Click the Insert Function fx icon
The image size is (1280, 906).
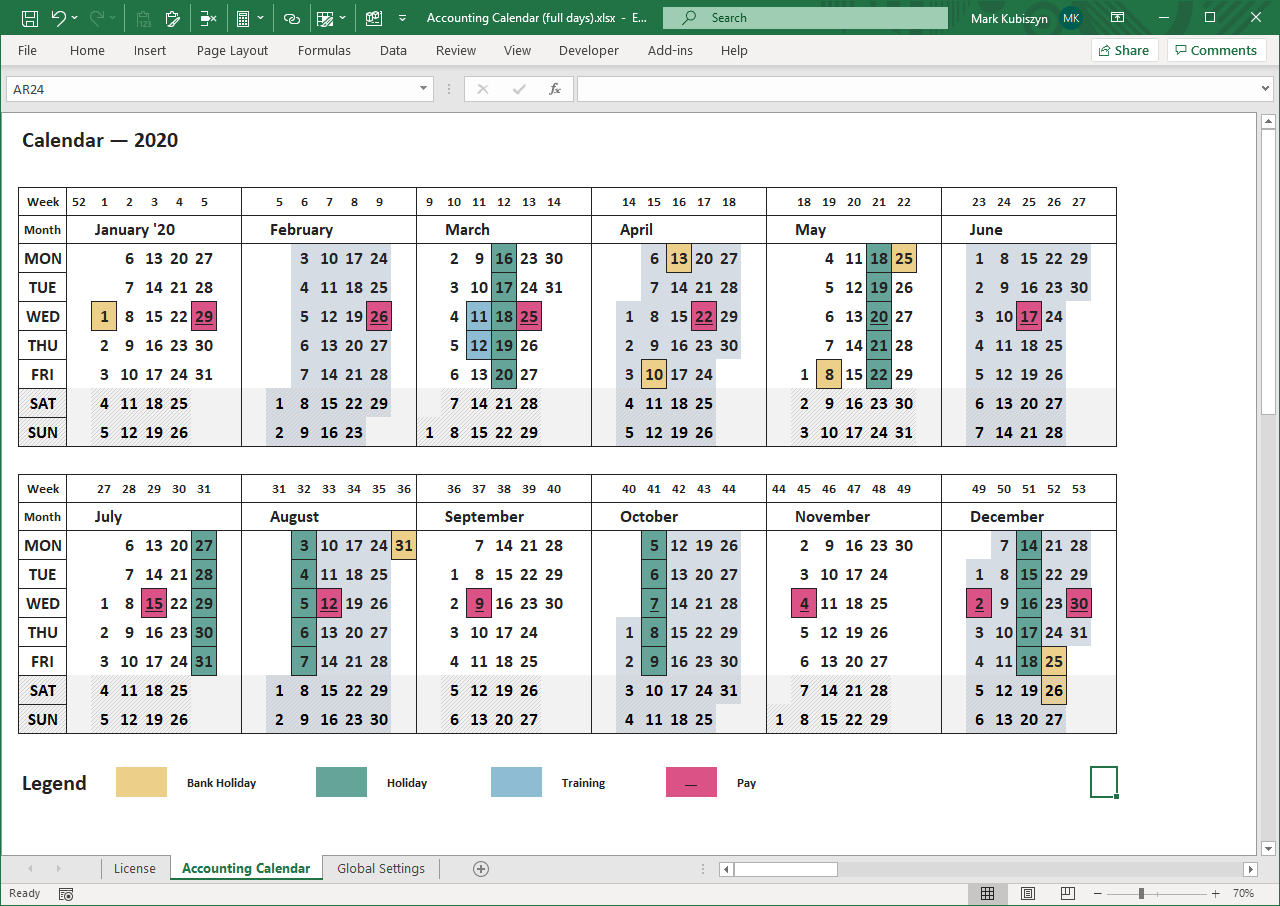[554, 89]
